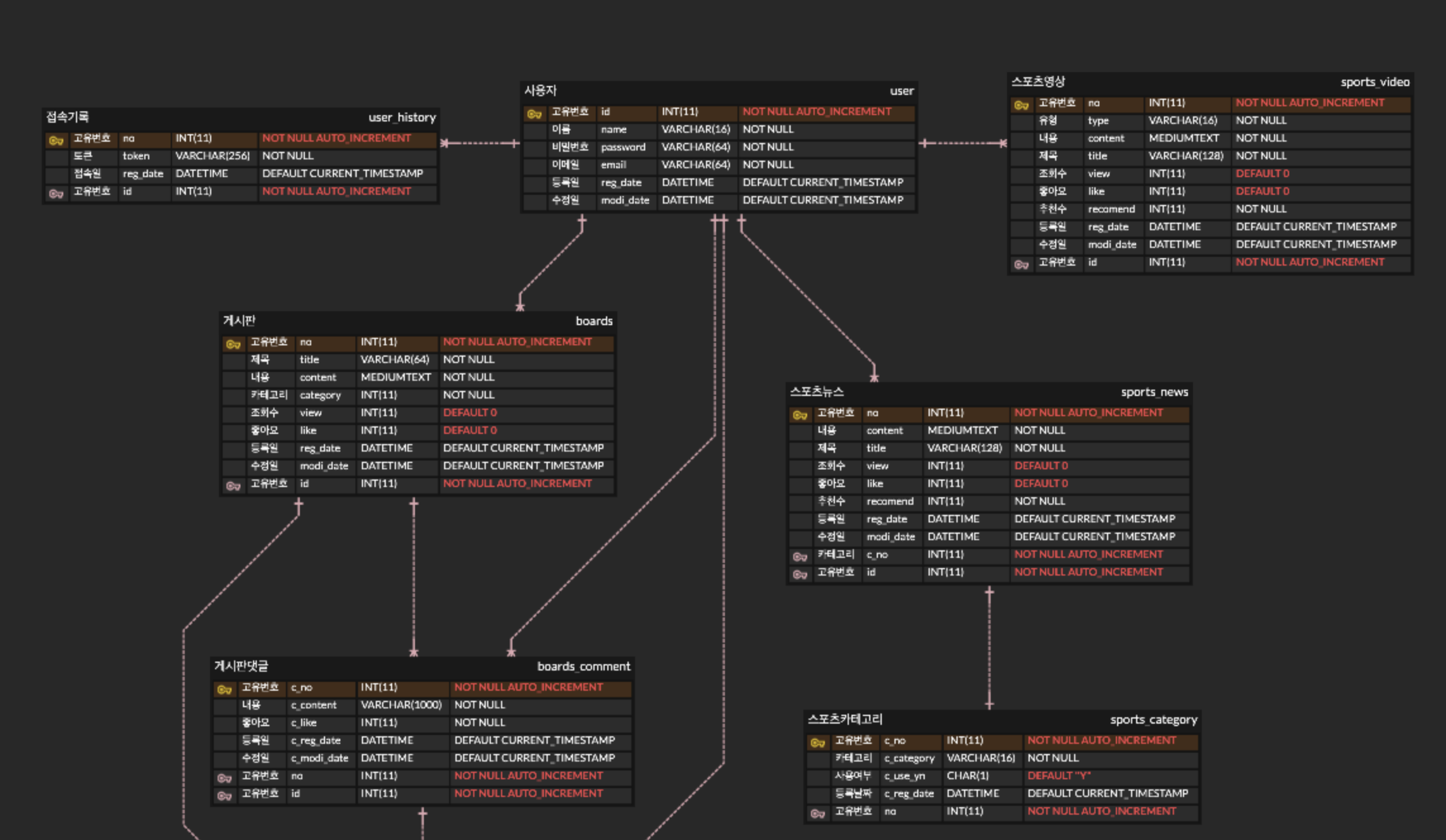Screen dimensions: 1446x840
Task: Click the primary key icon in user_history no row
Action: [x=56, y=140]
